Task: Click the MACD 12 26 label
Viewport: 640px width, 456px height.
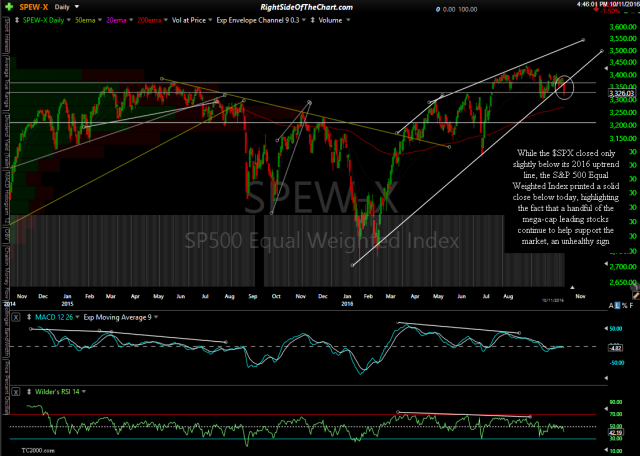Action: click(x=54, y=317)
